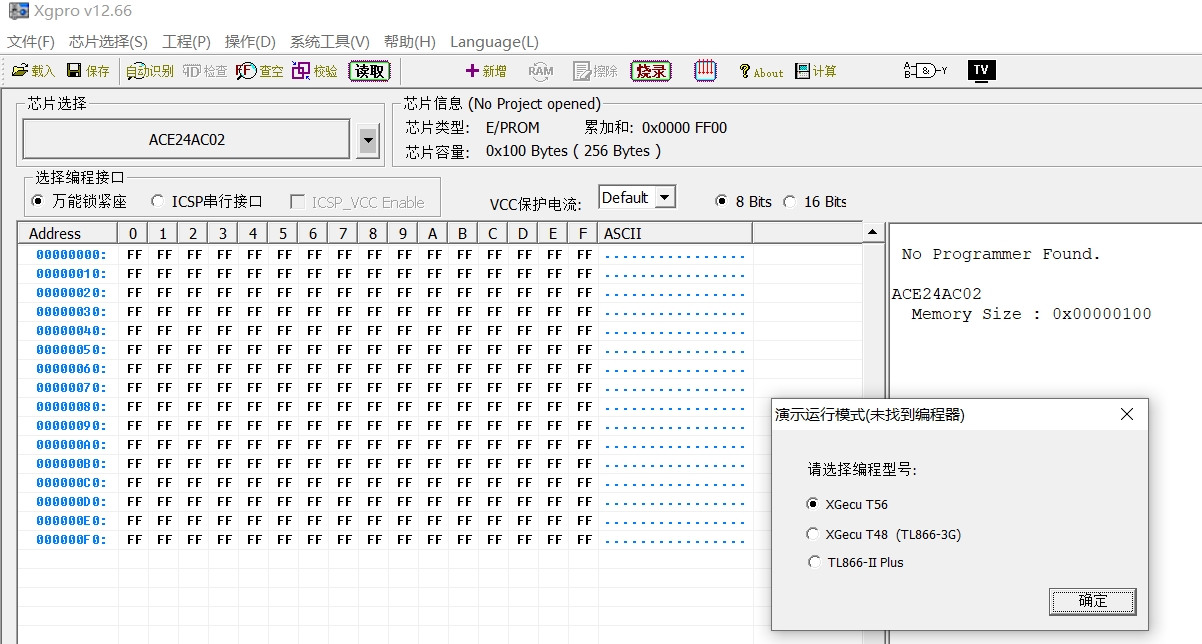
Task: Select the ICSP串行接口 radio option
Action: pos(158,201)
